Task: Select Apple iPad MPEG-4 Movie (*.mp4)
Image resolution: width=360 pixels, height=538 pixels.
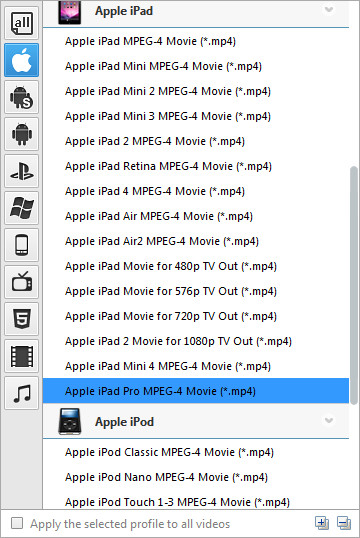Action: [196, 41]
